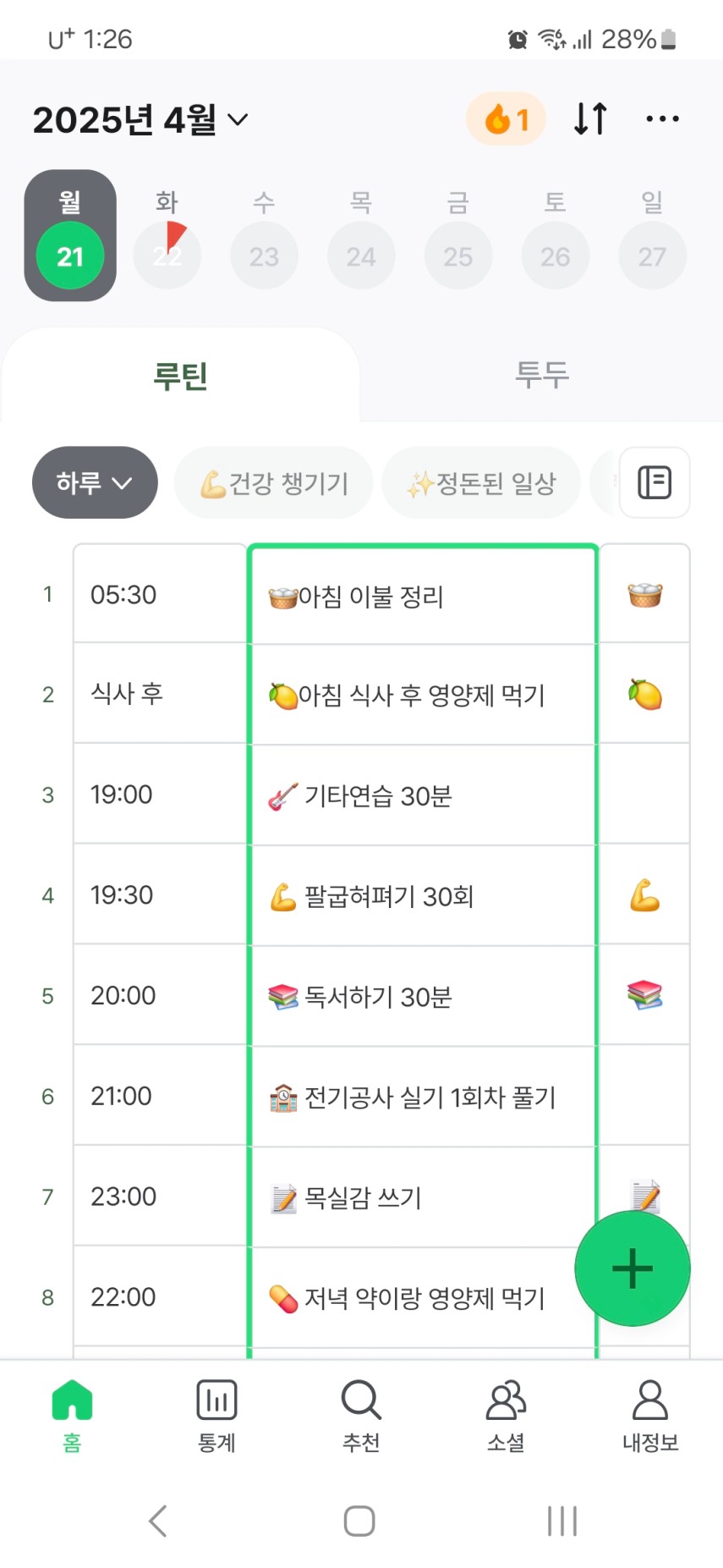This screenshot has height=1568, width=723.
Task: Open the three-dot more options menu
Action: pos(662,119)
